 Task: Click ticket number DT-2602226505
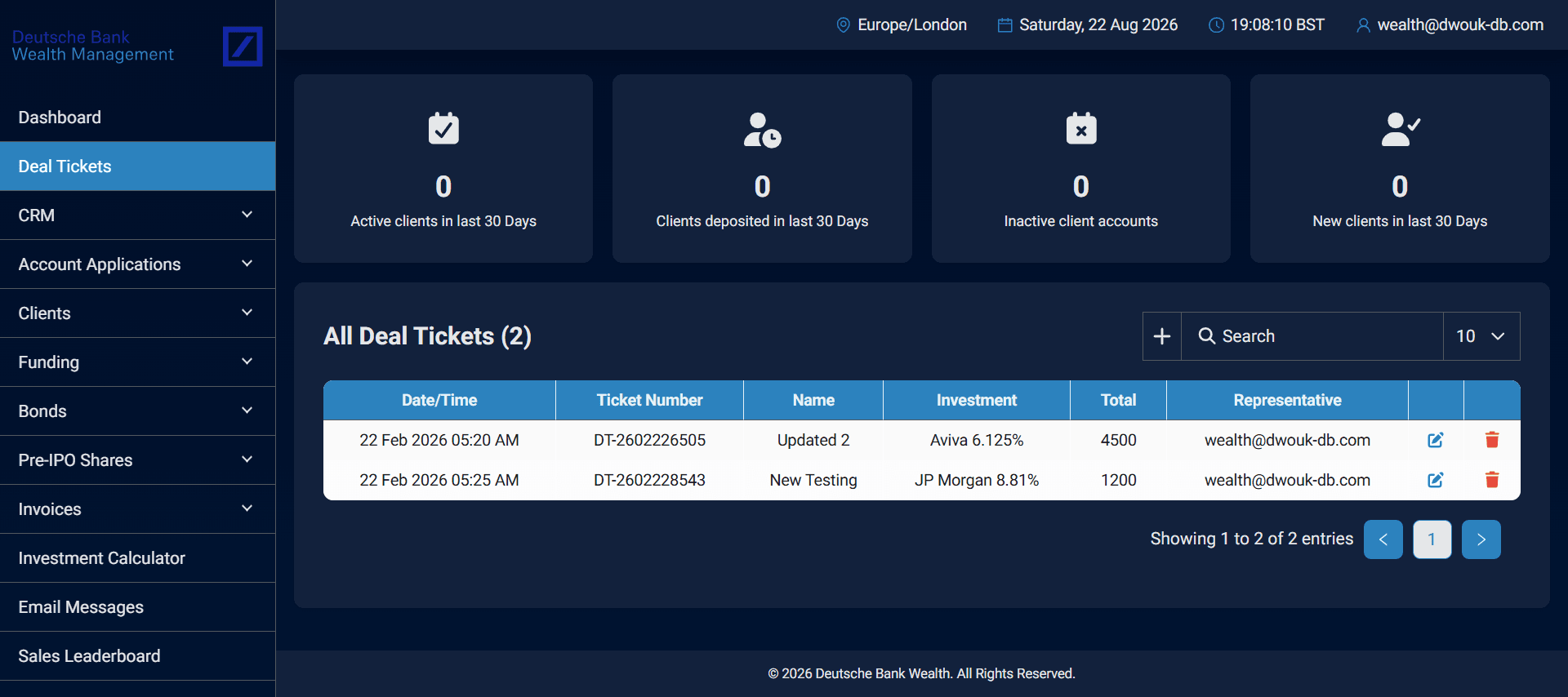click(649, 440)
